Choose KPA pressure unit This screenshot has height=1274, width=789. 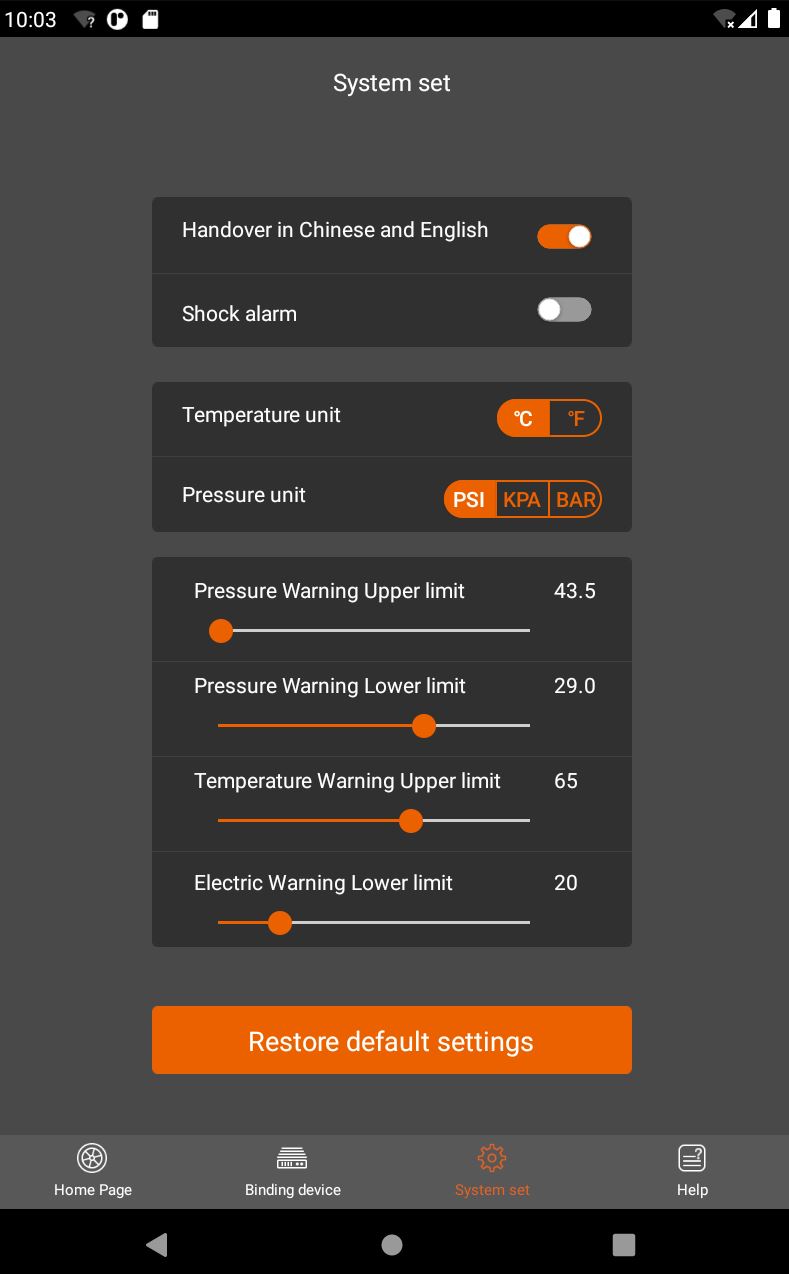[x=522, y=499]
